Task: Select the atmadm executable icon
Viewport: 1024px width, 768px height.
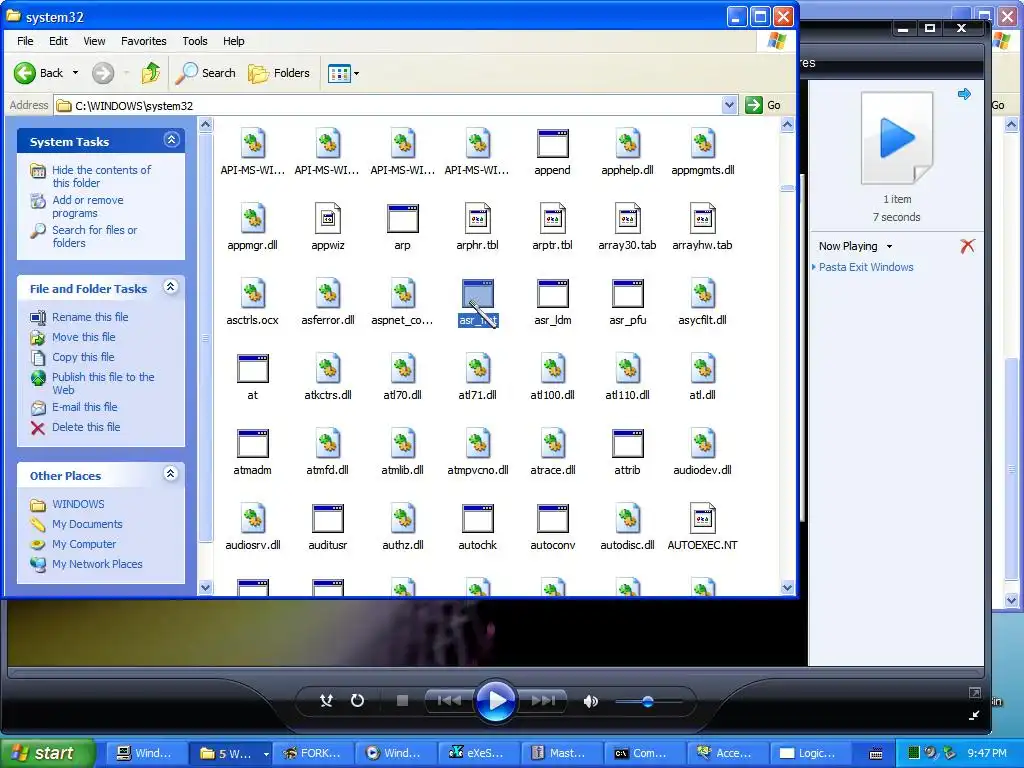Action: coord(253,444)
